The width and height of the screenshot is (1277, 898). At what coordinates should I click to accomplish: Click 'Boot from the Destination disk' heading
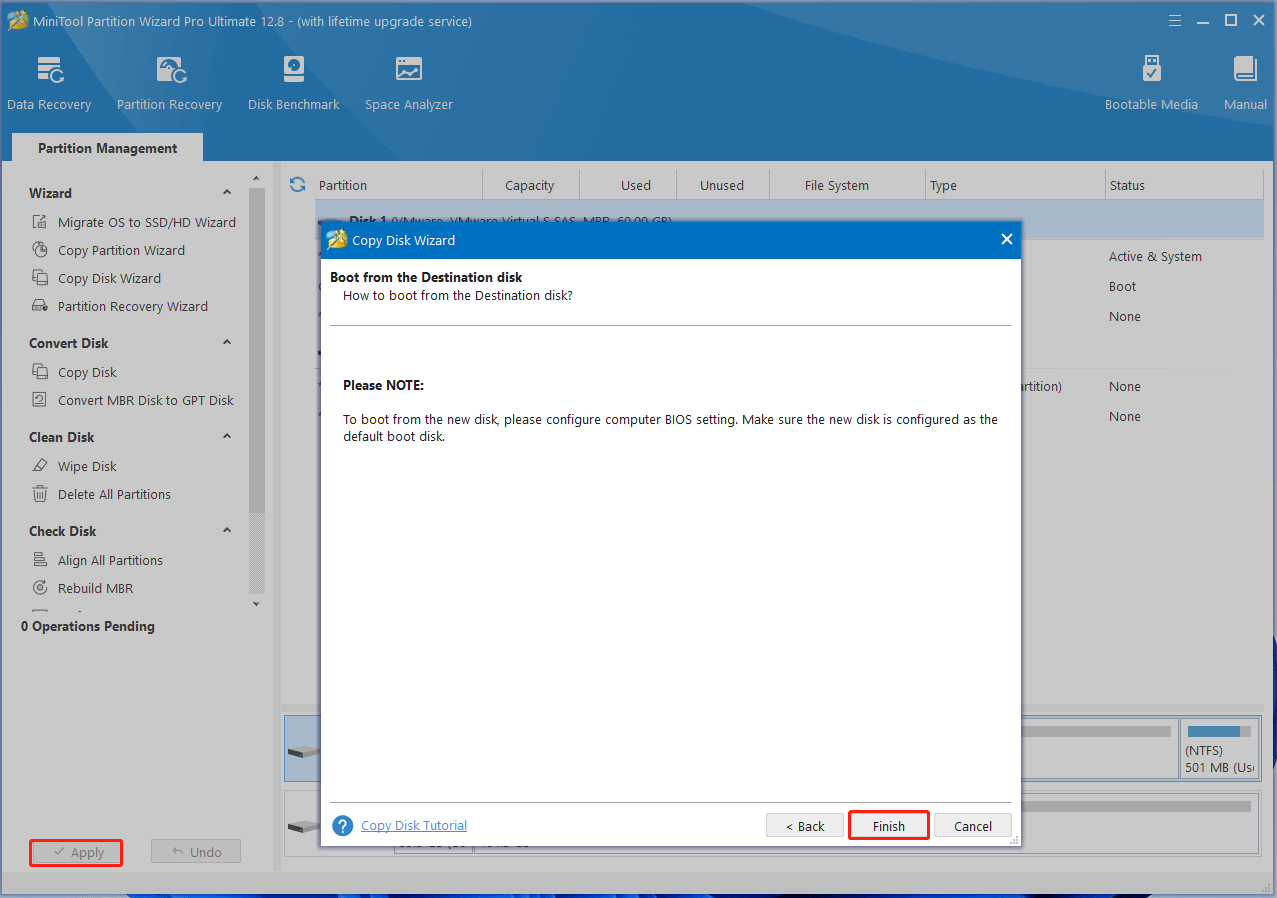point(426,277)
